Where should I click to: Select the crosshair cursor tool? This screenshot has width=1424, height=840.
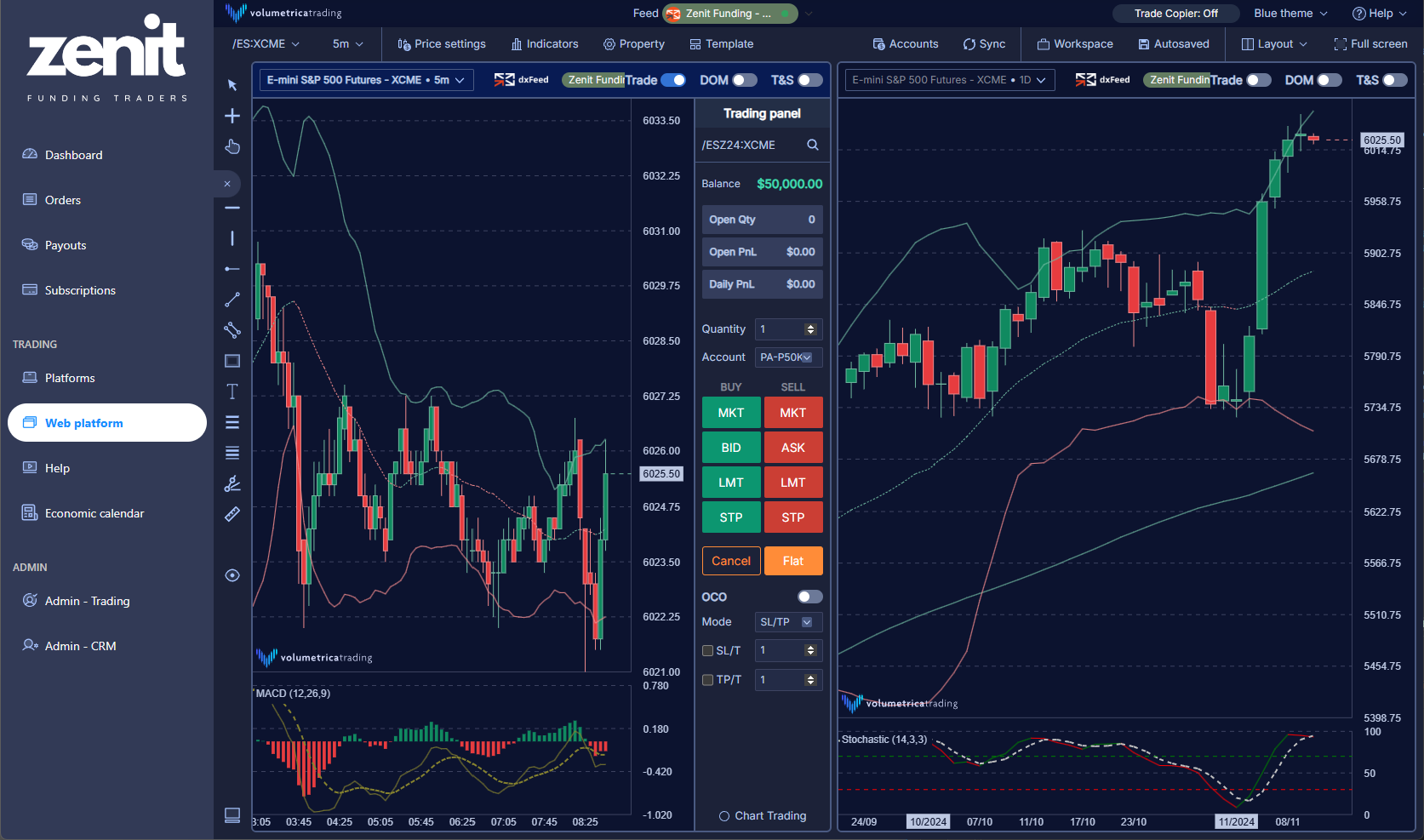[232, 116]
